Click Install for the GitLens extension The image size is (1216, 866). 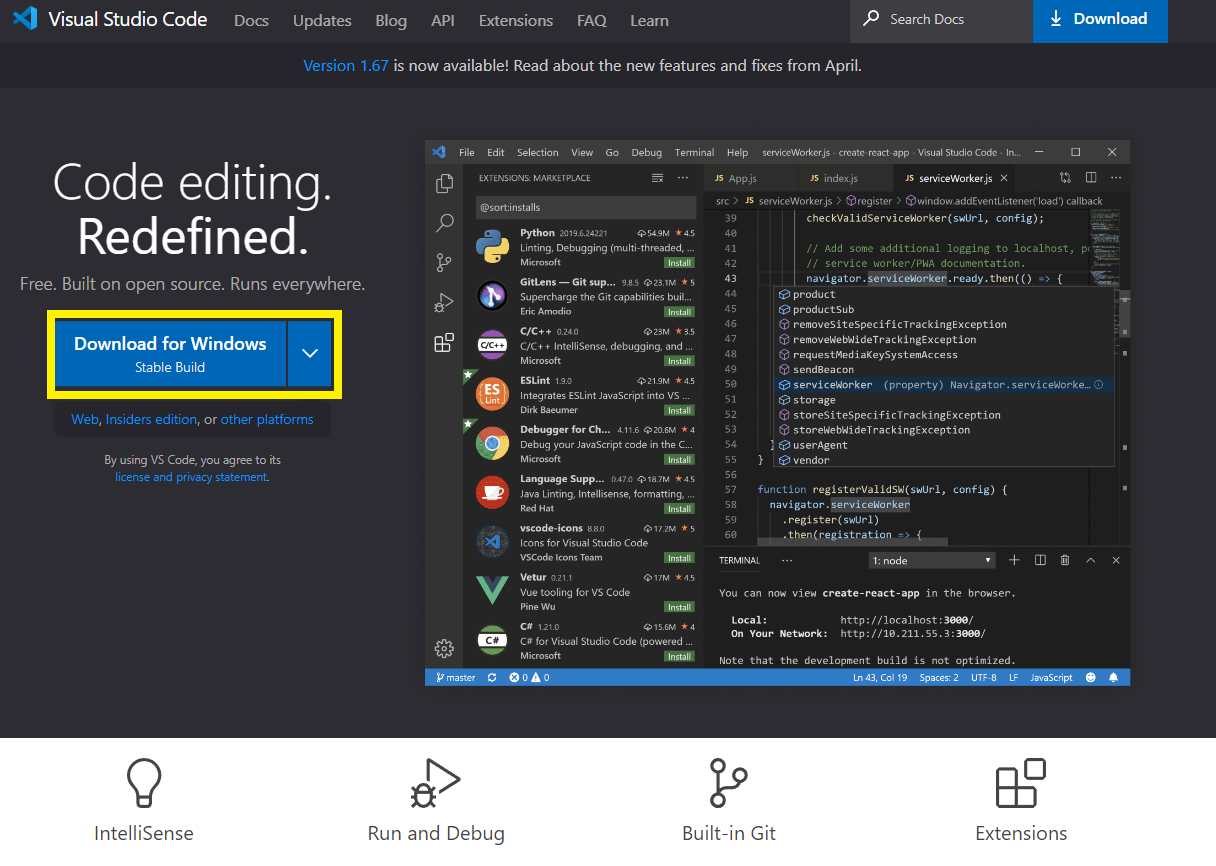(x=680, y=311)
